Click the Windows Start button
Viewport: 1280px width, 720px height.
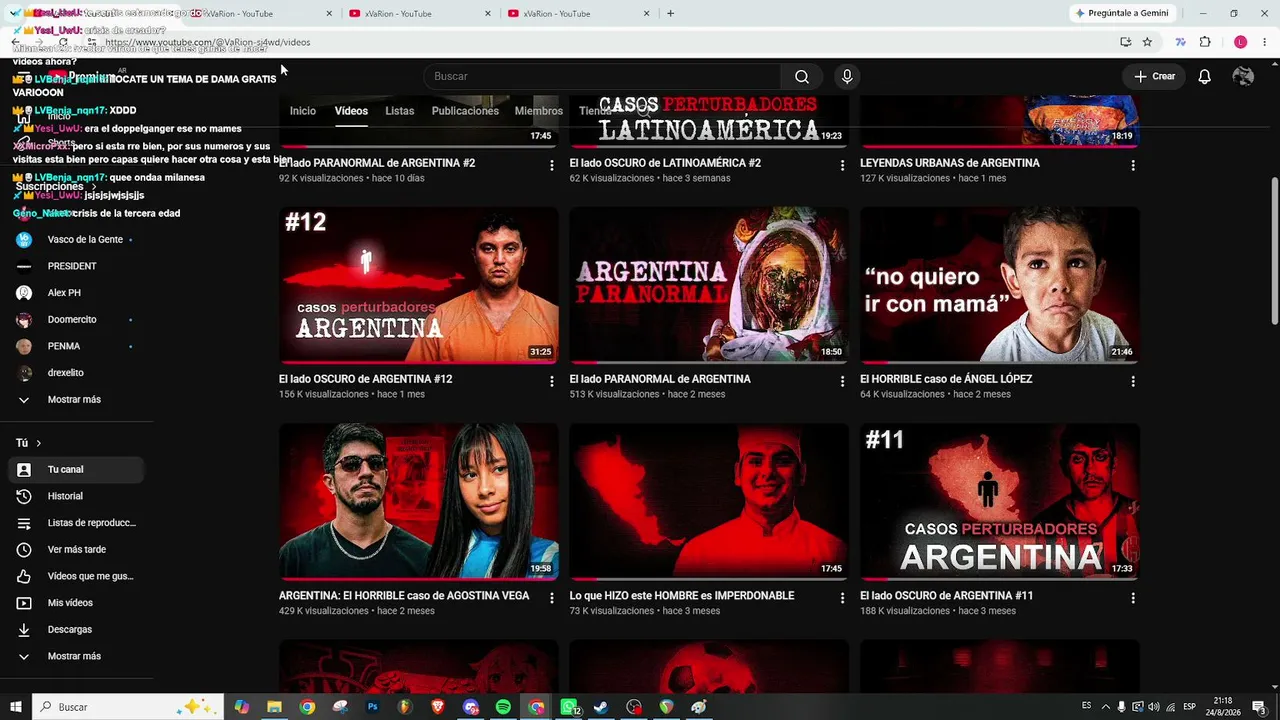[x=16, y=707]
